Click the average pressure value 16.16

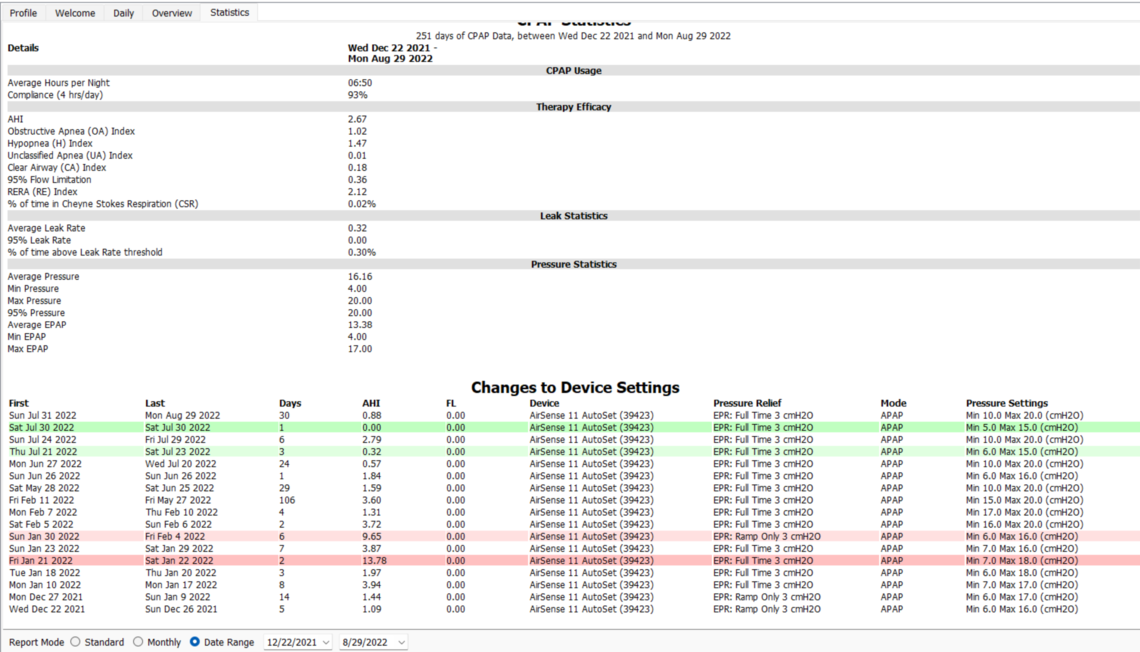pyautogui.click(x=360, y=277)
